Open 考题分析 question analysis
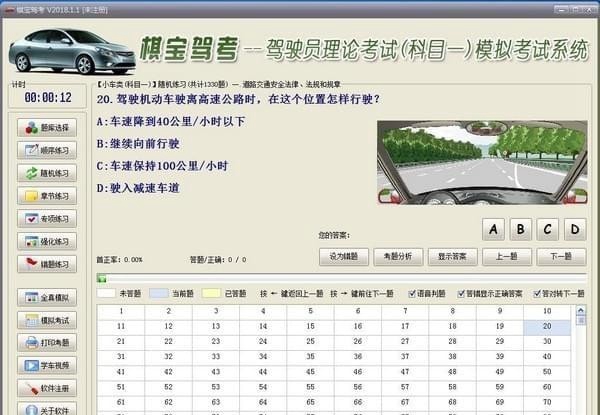Image resolution: width=600 pixels, height=415 pixels. pos(398,257)
